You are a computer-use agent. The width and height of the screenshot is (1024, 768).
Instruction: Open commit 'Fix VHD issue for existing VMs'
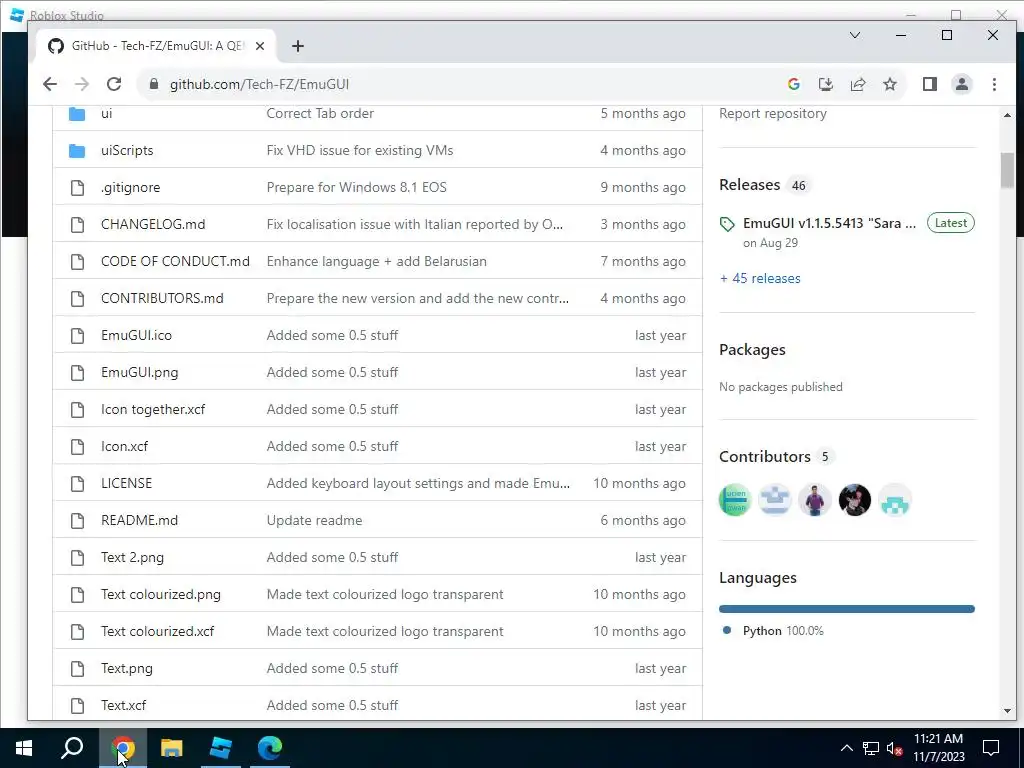pyautogui.click(x=360, y=150)
